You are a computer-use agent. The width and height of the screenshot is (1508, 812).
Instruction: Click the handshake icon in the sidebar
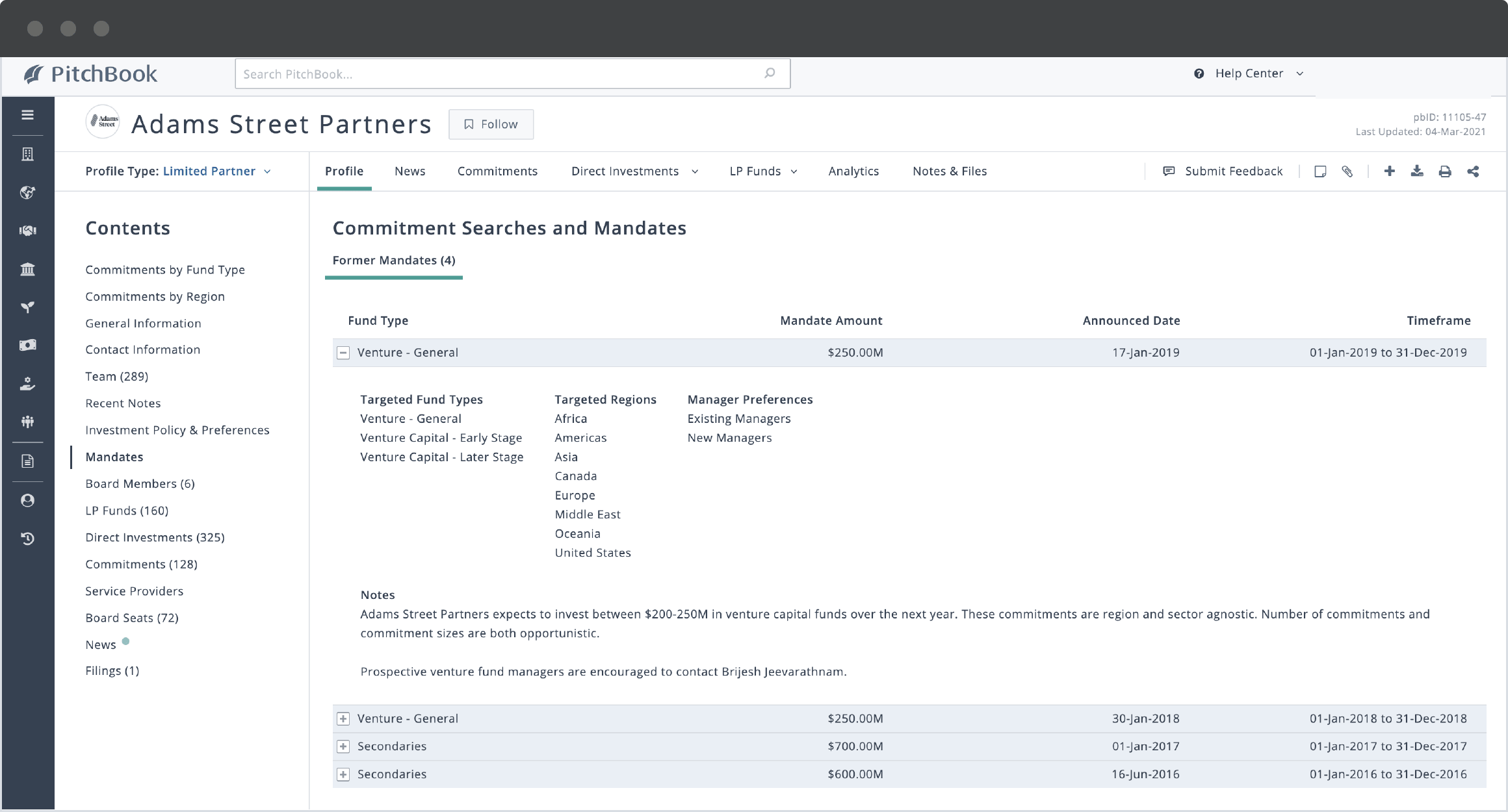(x=28, y=231)
